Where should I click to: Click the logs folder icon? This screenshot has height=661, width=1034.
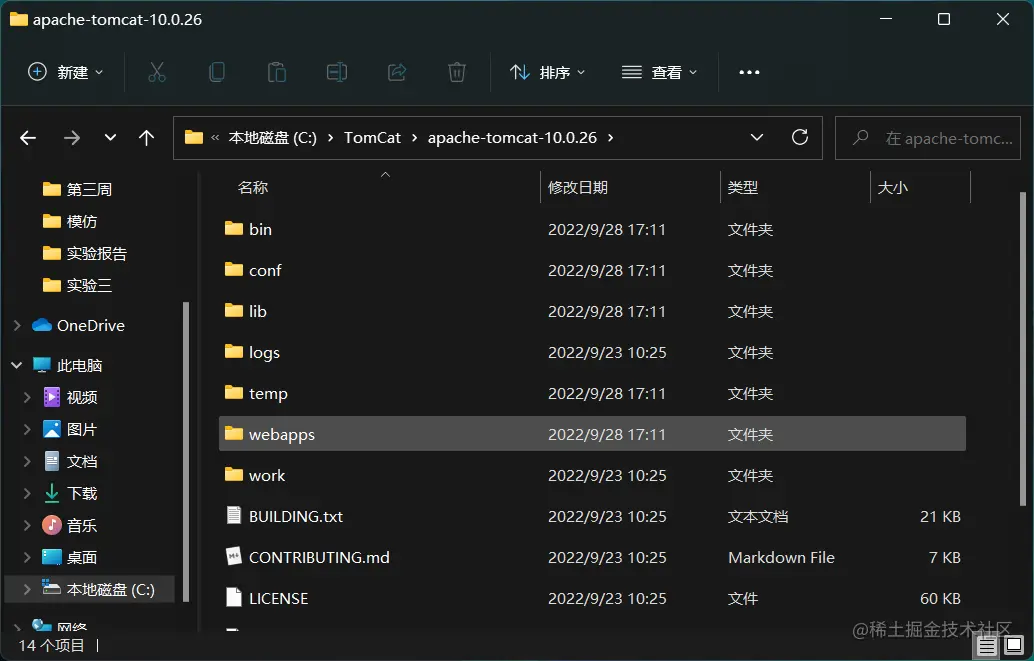pos(233,351)
